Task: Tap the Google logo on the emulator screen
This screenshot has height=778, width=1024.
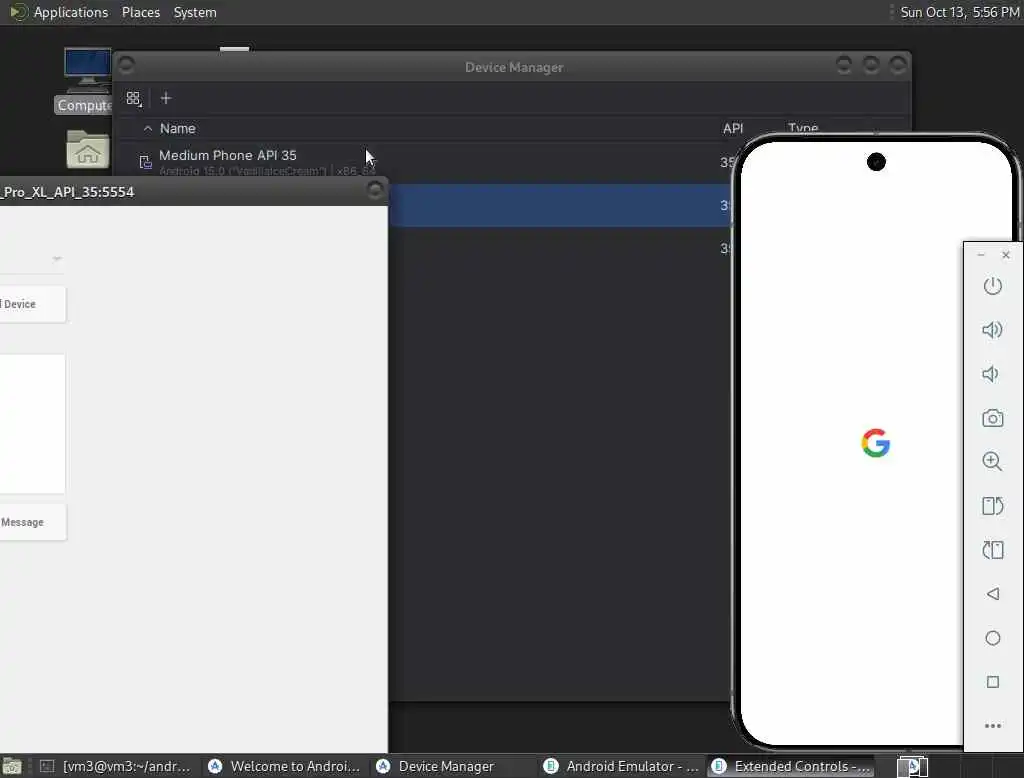Action: coord(876,443)
